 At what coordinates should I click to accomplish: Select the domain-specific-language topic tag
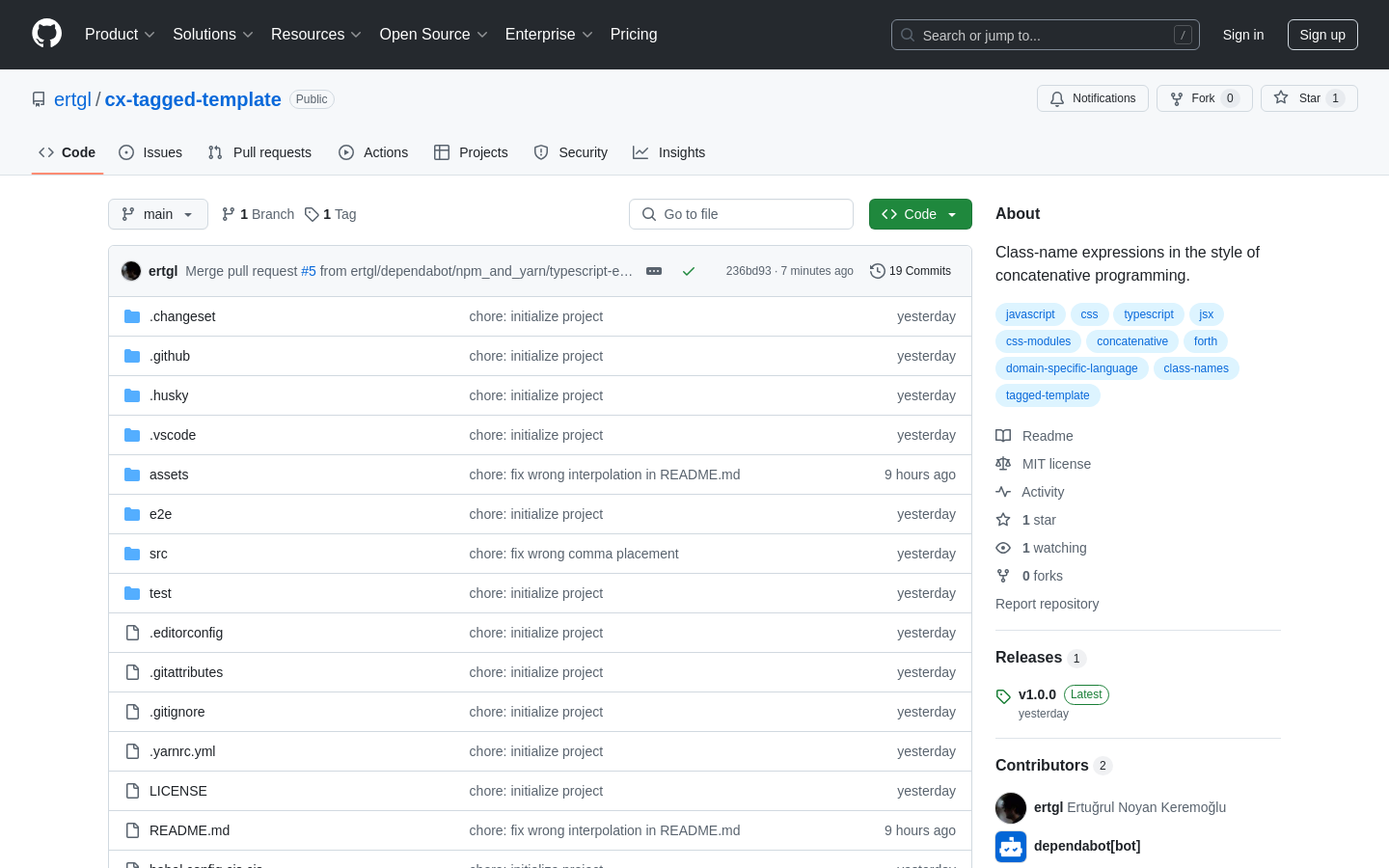click(1072, 368)
